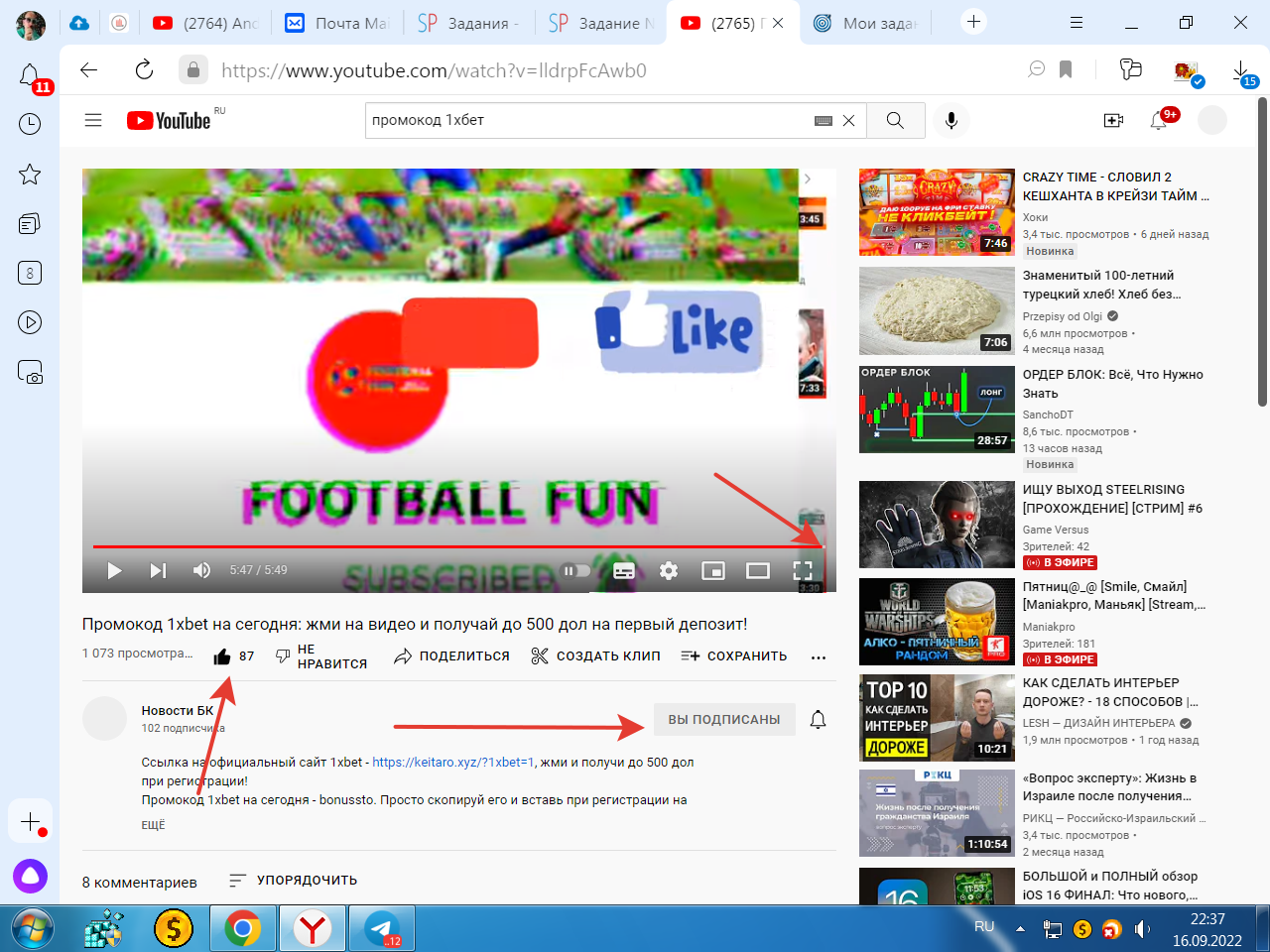The image size is (1270, 952).
Task: Save the video via СОХРАНИТЬ
Action: coord(734,655)
